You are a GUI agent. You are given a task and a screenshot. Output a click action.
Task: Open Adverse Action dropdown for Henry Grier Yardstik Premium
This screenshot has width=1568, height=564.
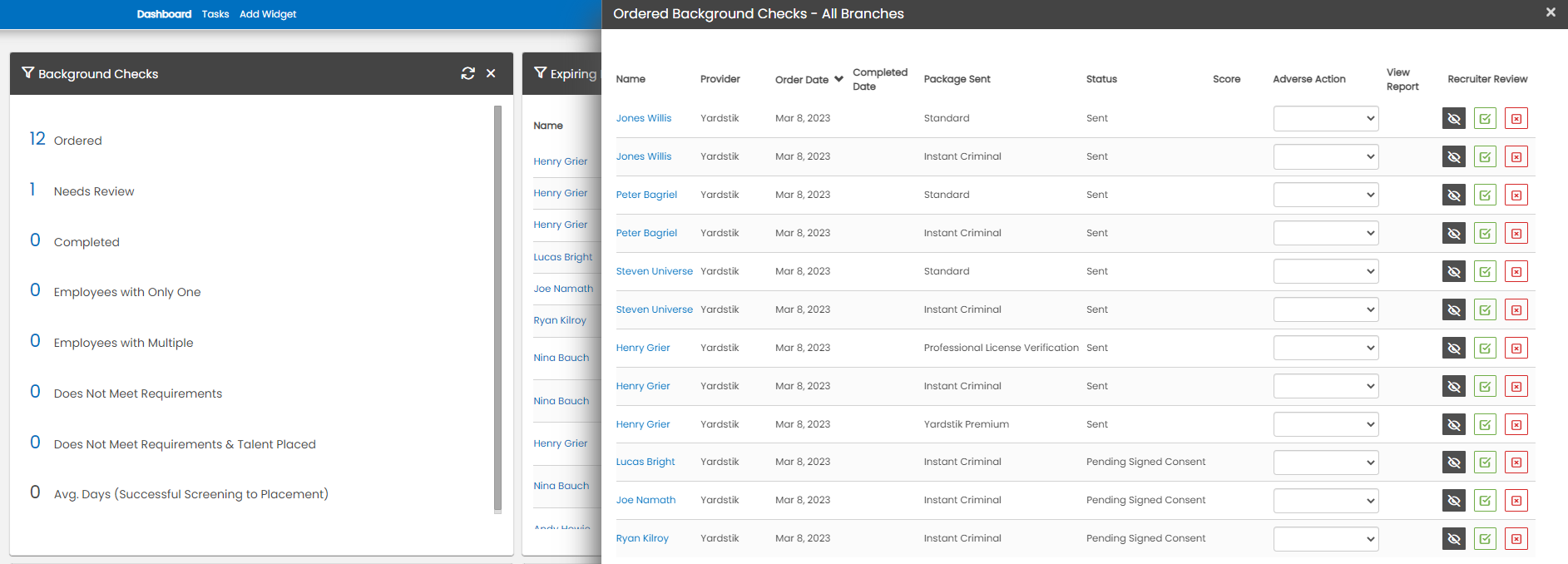(x=1326, y=424)
